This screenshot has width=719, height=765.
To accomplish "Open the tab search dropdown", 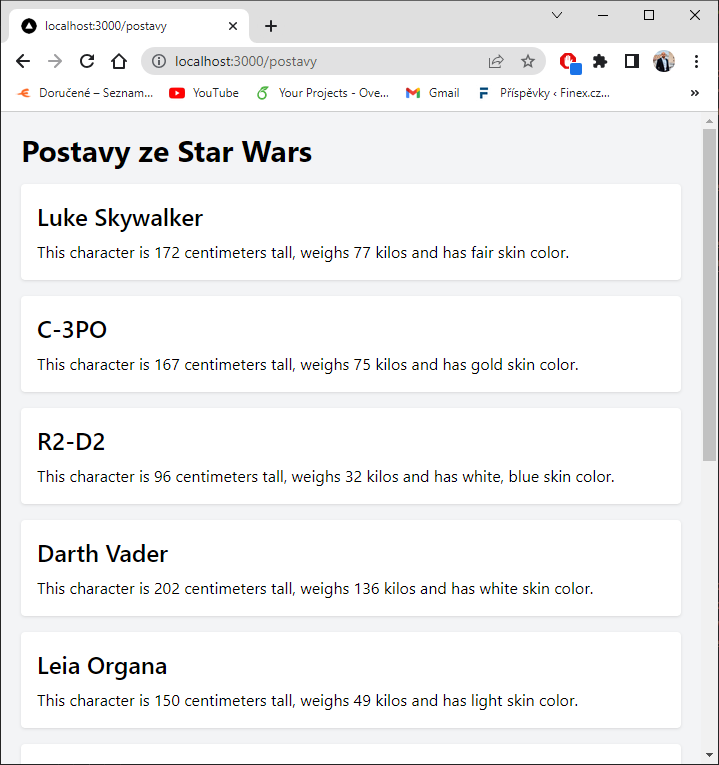I will coord(557,15).
